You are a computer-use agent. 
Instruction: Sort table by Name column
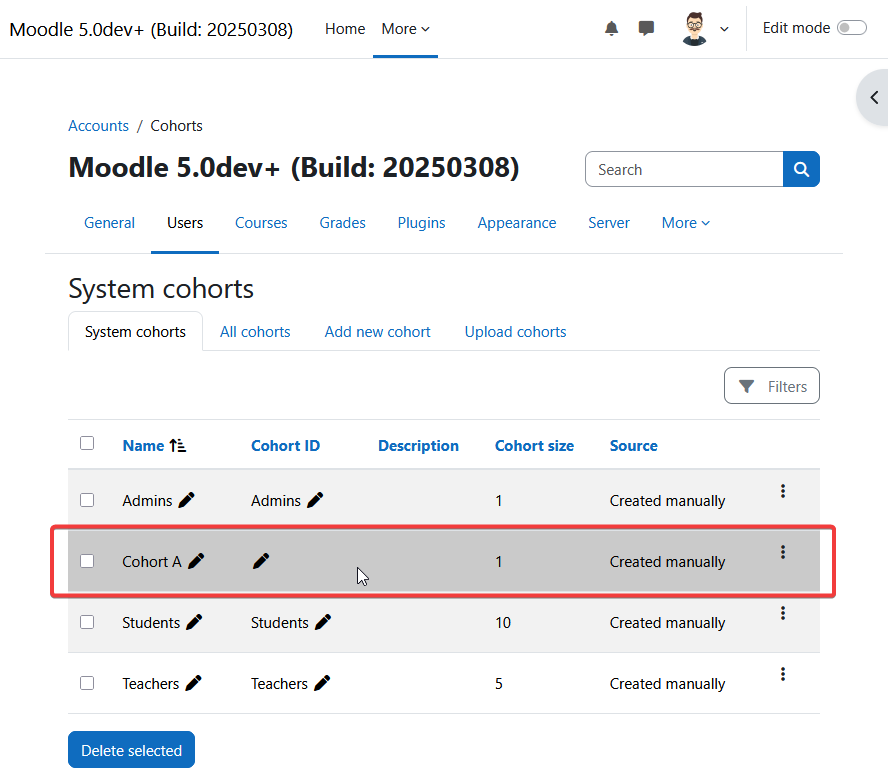tap(143, 446)
